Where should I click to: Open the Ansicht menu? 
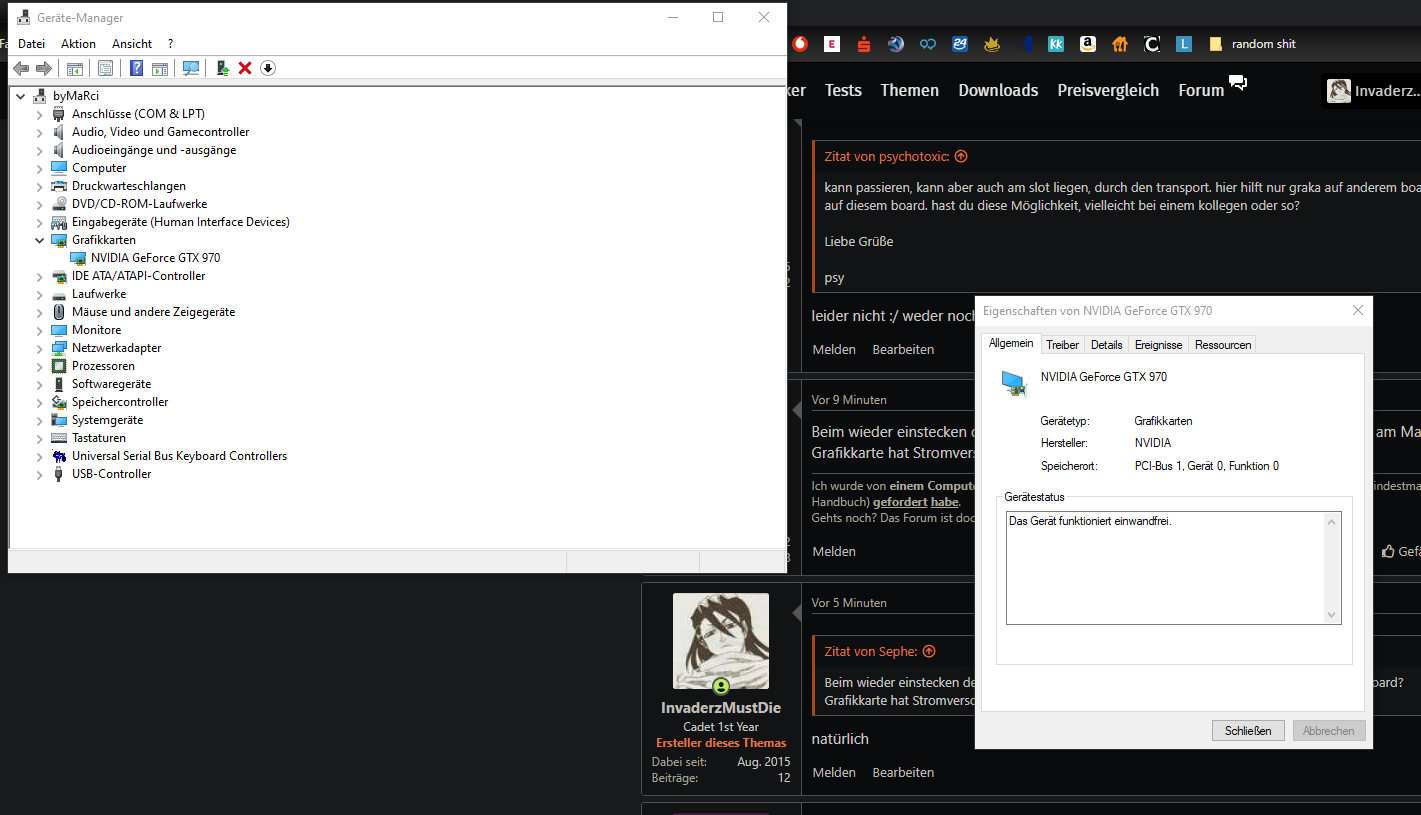132,44
